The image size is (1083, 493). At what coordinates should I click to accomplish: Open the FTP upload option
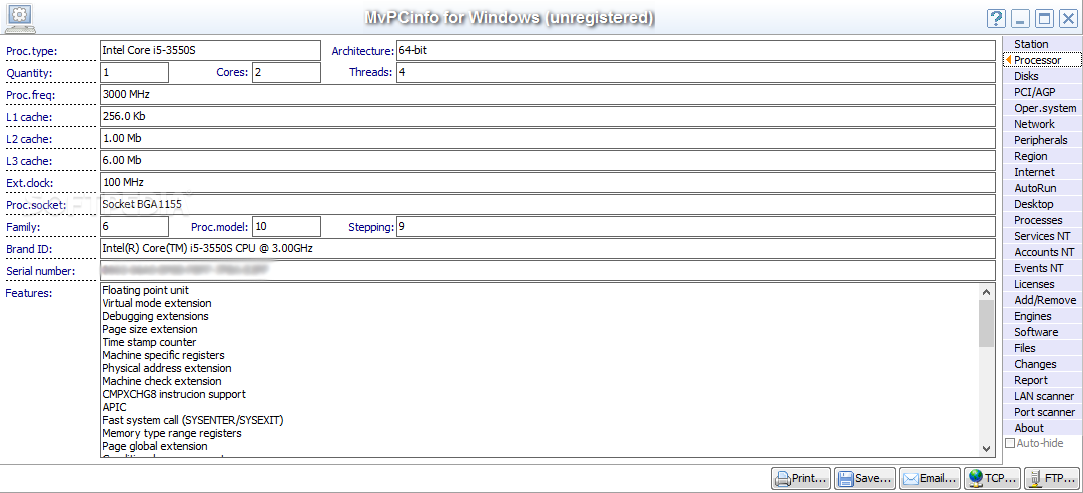pos(1052,478)
